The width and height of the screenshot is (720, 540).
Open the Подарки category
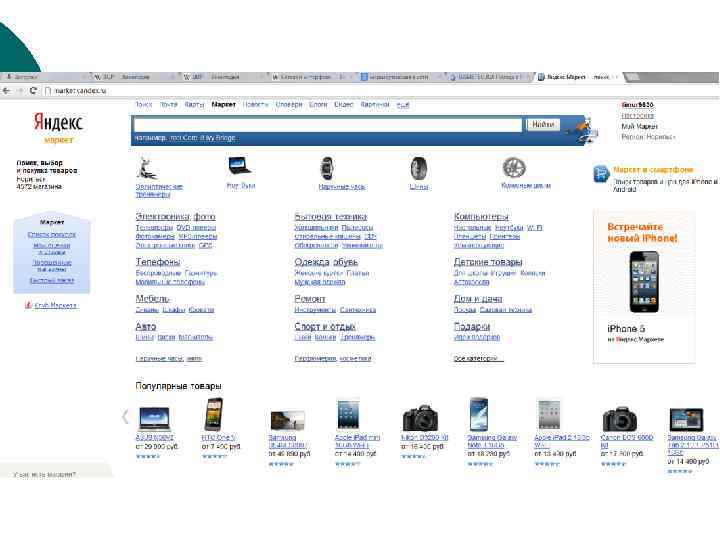(x=472, y=326)
